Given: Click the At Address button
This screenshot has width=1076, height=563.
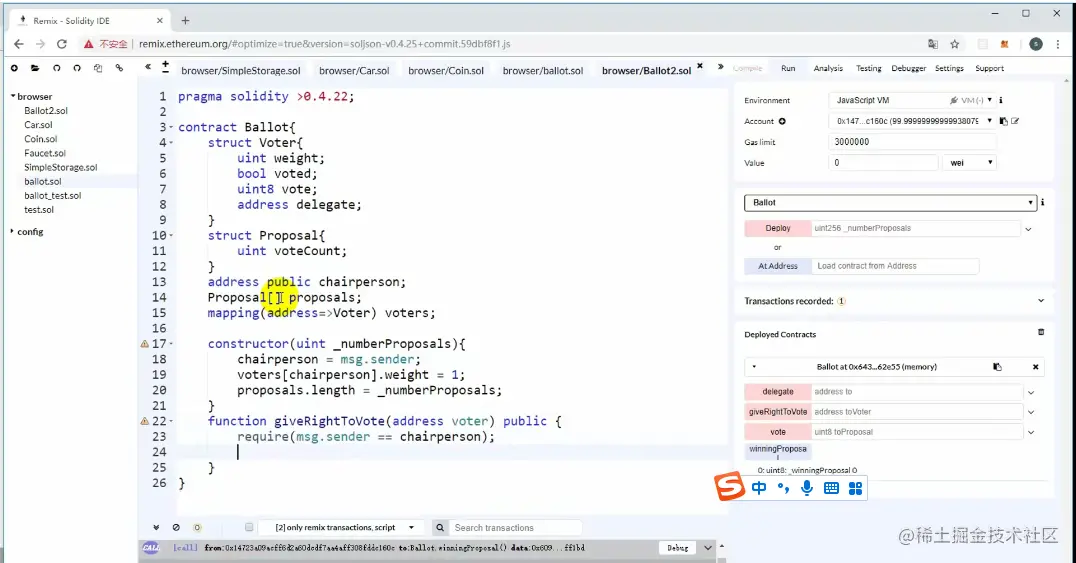Looking at the screenshot, I should tap(777, 266).
